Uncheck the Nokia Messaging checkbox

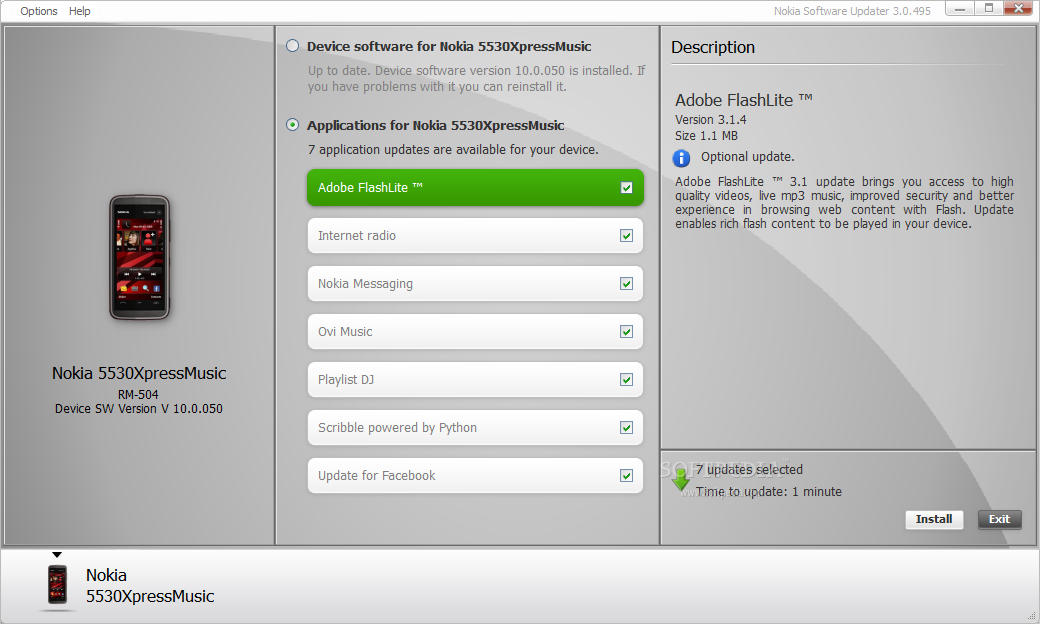coord(626,284)
